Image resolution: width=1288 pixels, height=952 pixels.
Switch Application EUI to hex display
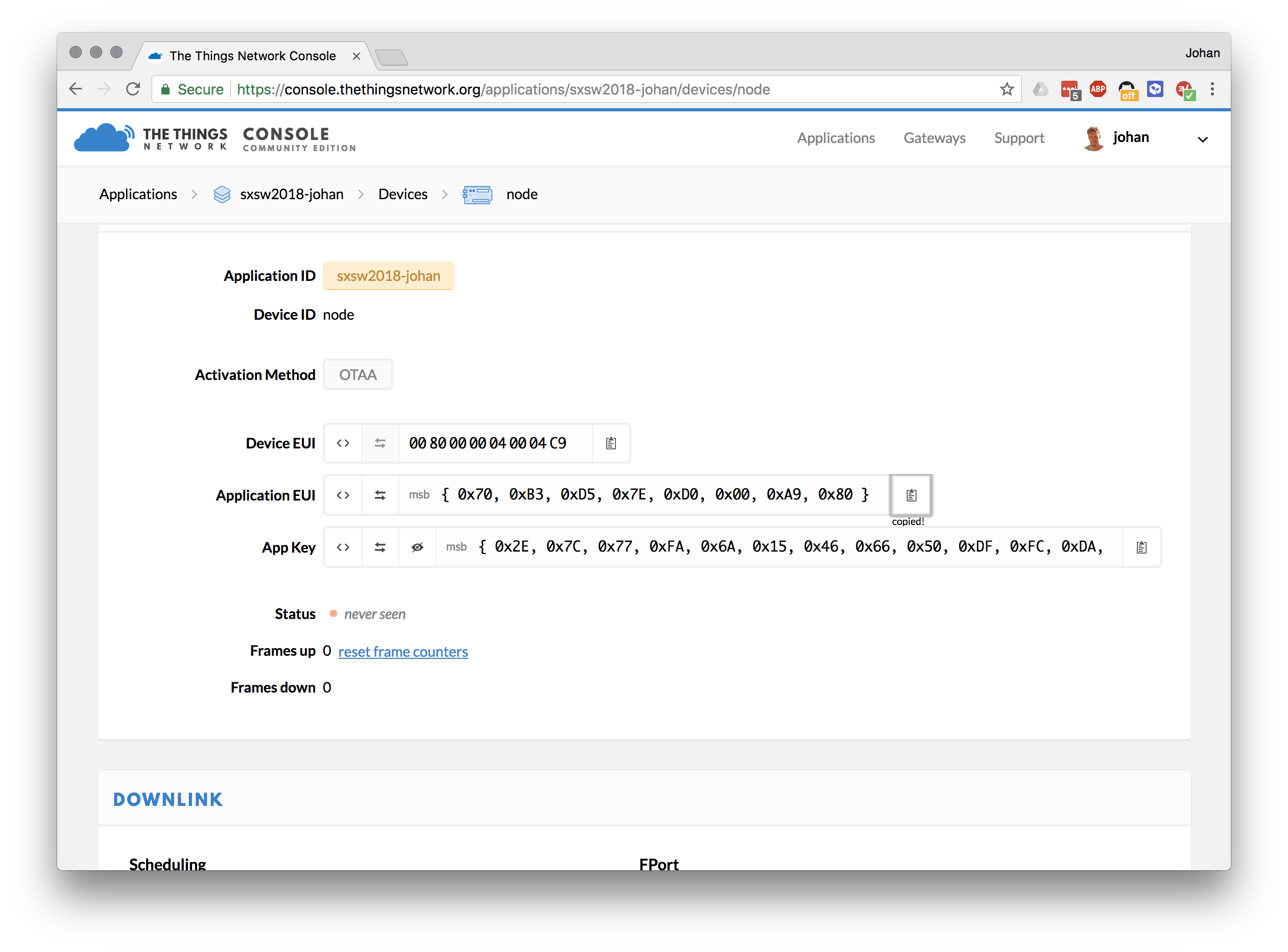coord(343,495)
